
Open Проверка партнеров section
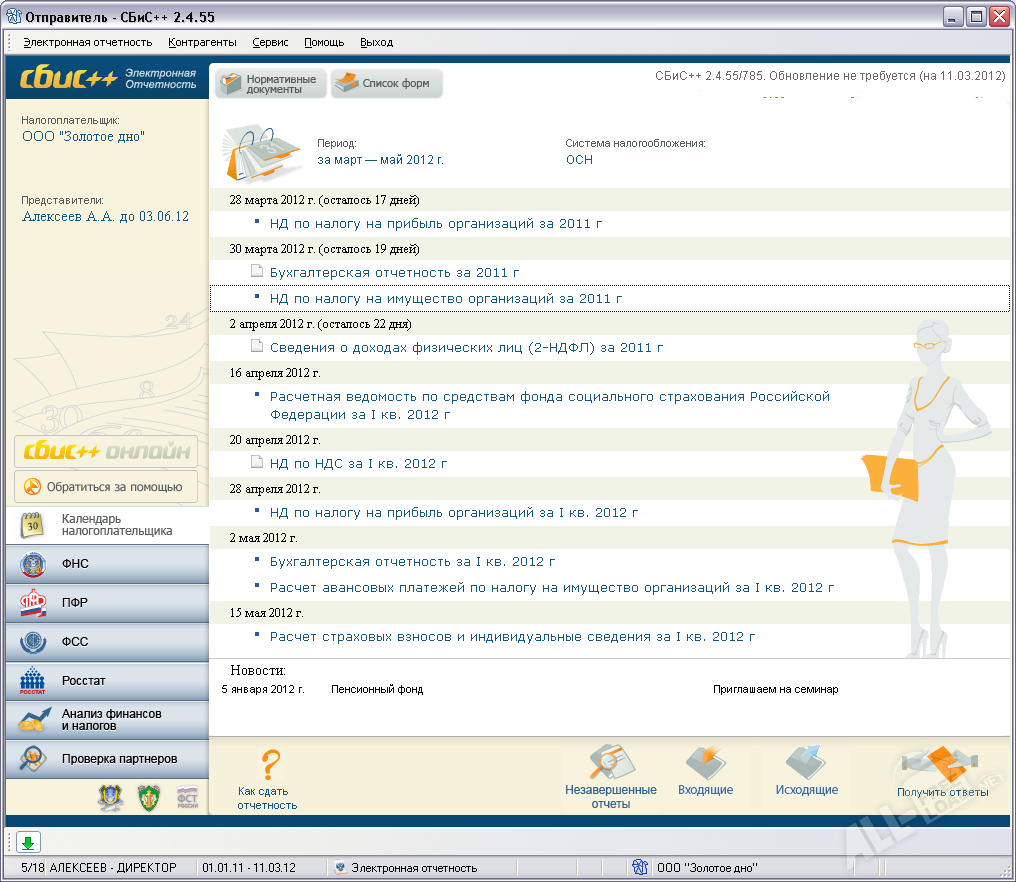[106, 759]
